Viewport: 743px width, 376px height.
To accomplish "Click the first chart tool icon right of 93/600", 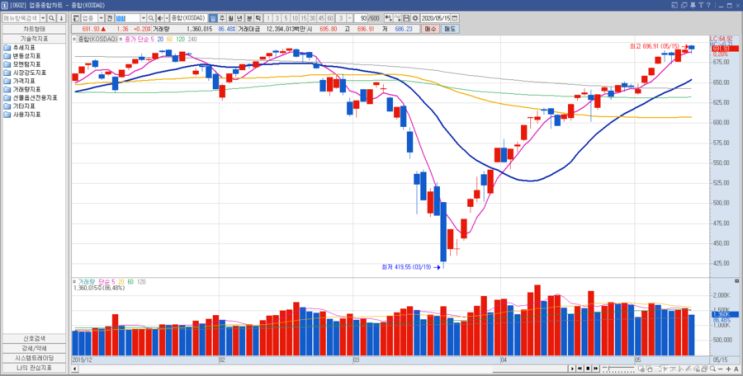I will 388,18.
